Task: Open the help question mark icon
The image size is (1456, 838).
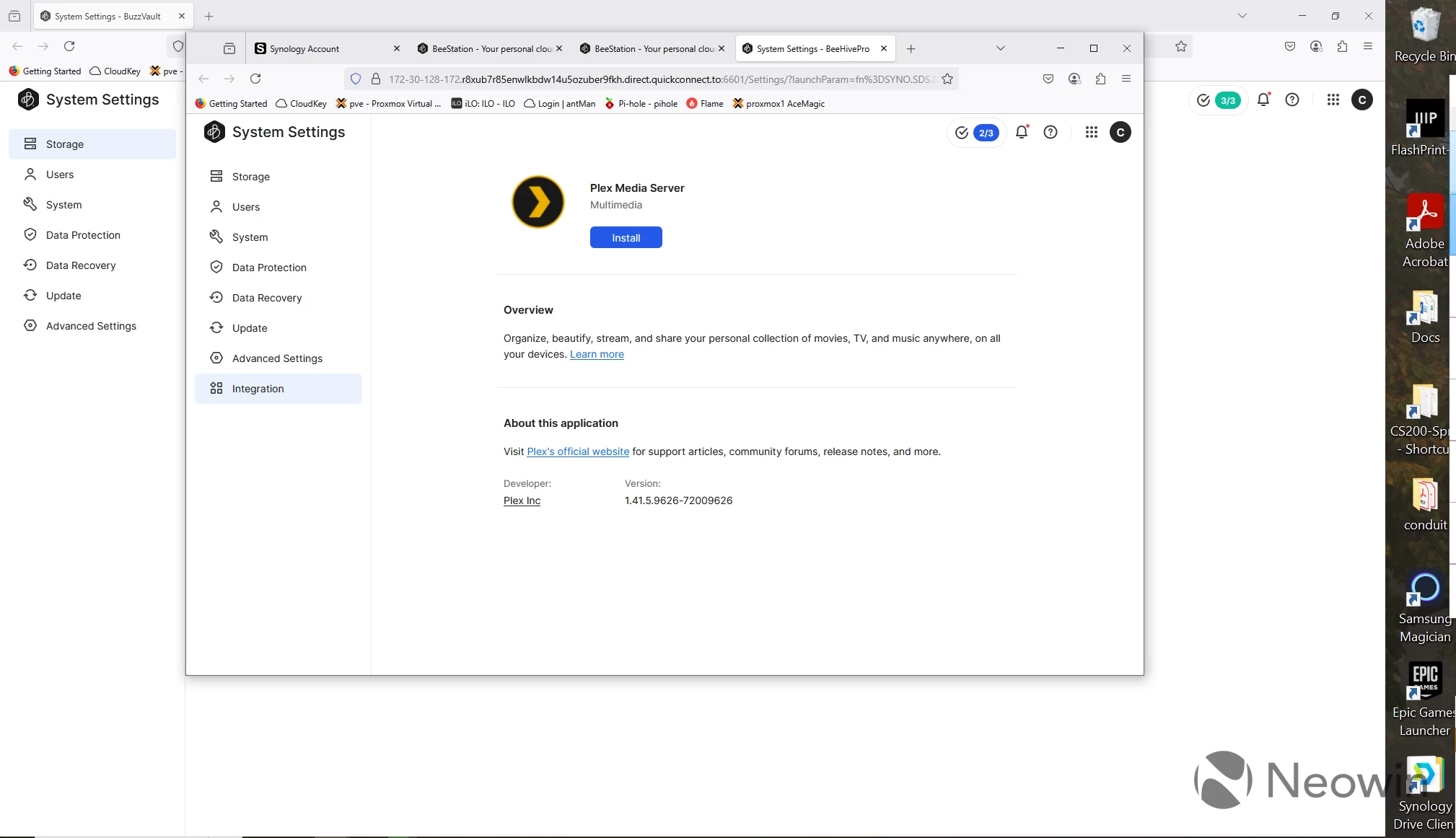Action: tap(1051, 132)
